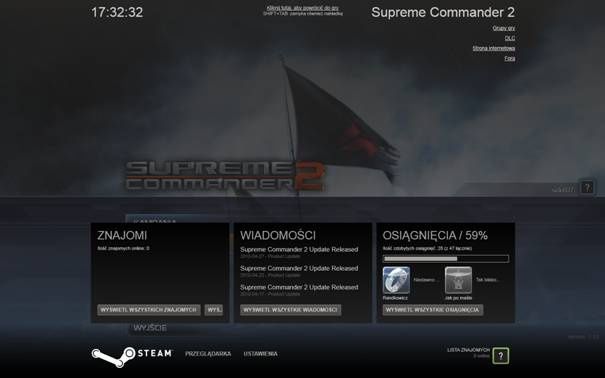This screenshot has height=378, width=605.
Task: Click the Steam logo in the bottom bar
Action: (x=132, y=356)
